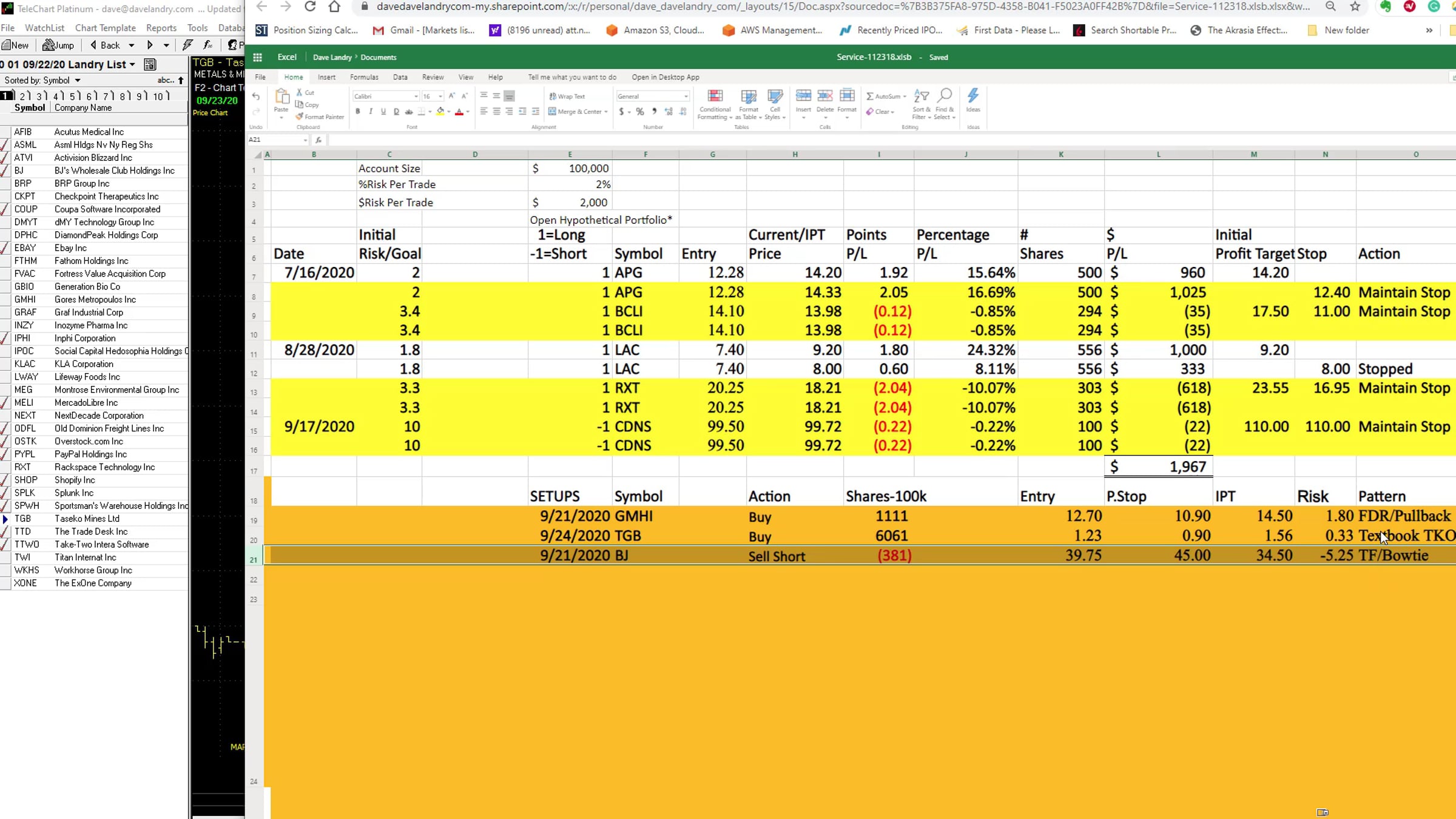
Task: Toggle the flag checkbox for EBAY
Action: coord(5,248)
